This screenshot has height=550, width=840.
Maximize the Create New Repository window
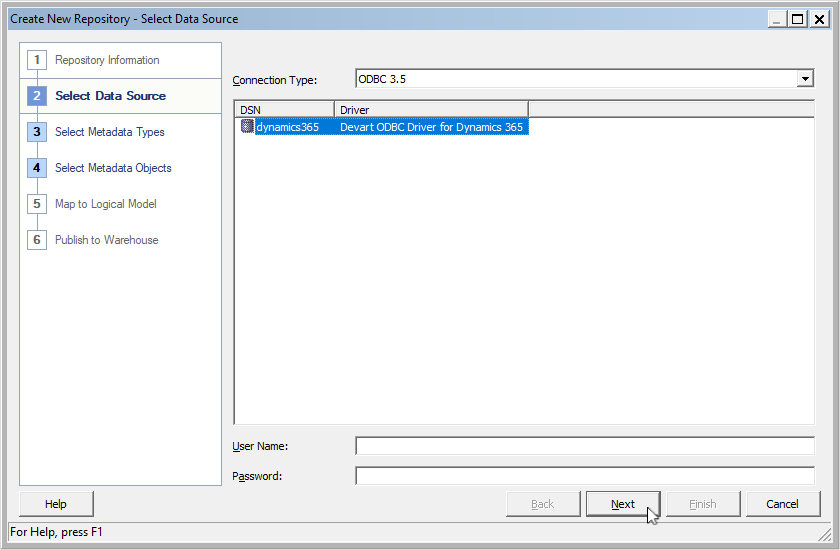(x=798, y=19)
